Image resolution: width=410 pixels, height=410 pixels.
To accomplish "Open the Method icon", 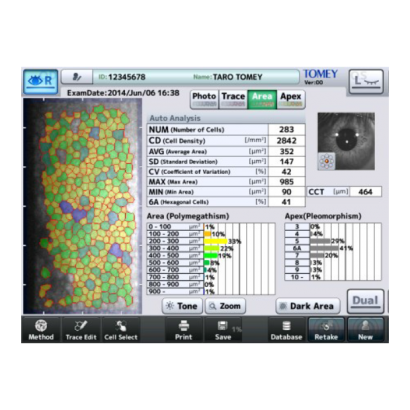I will (x=41, y=330).
